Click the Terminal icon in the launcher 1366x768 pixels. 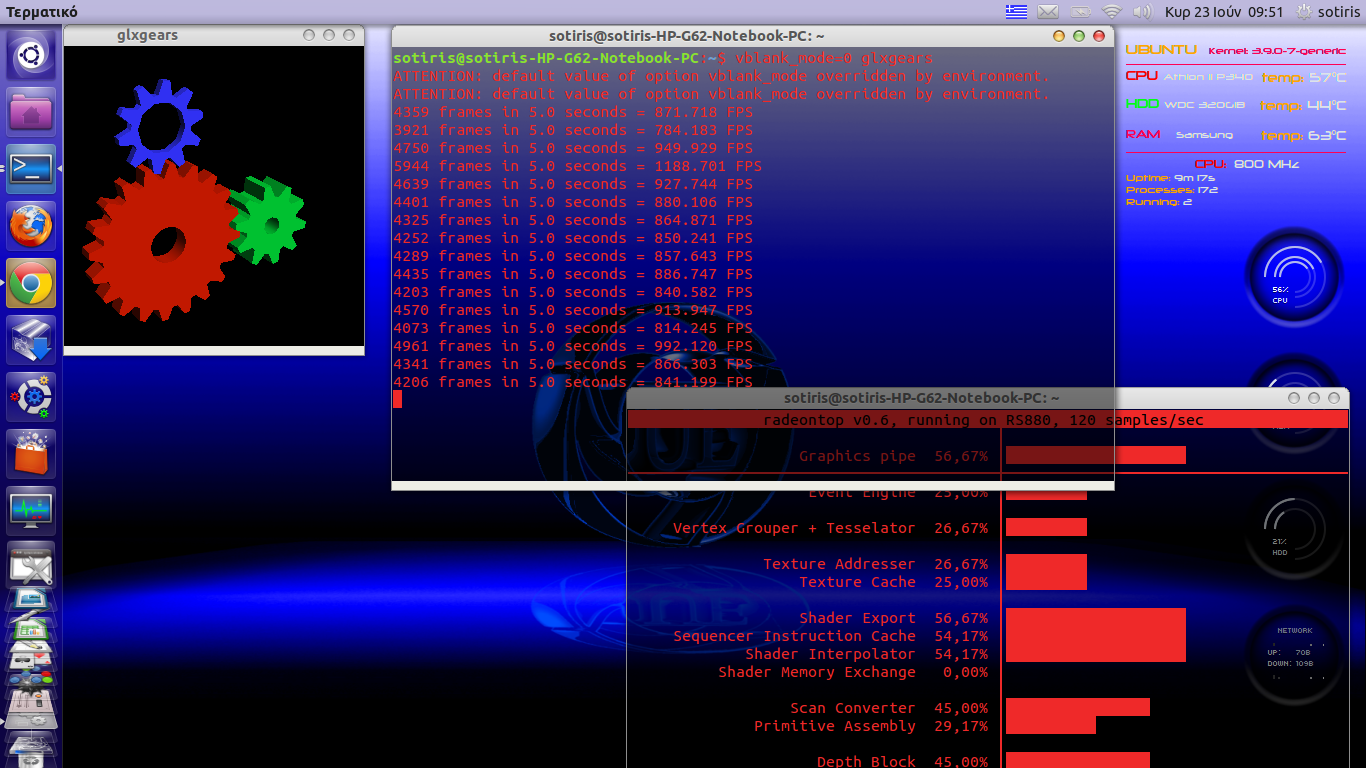(x=31, y=169)
